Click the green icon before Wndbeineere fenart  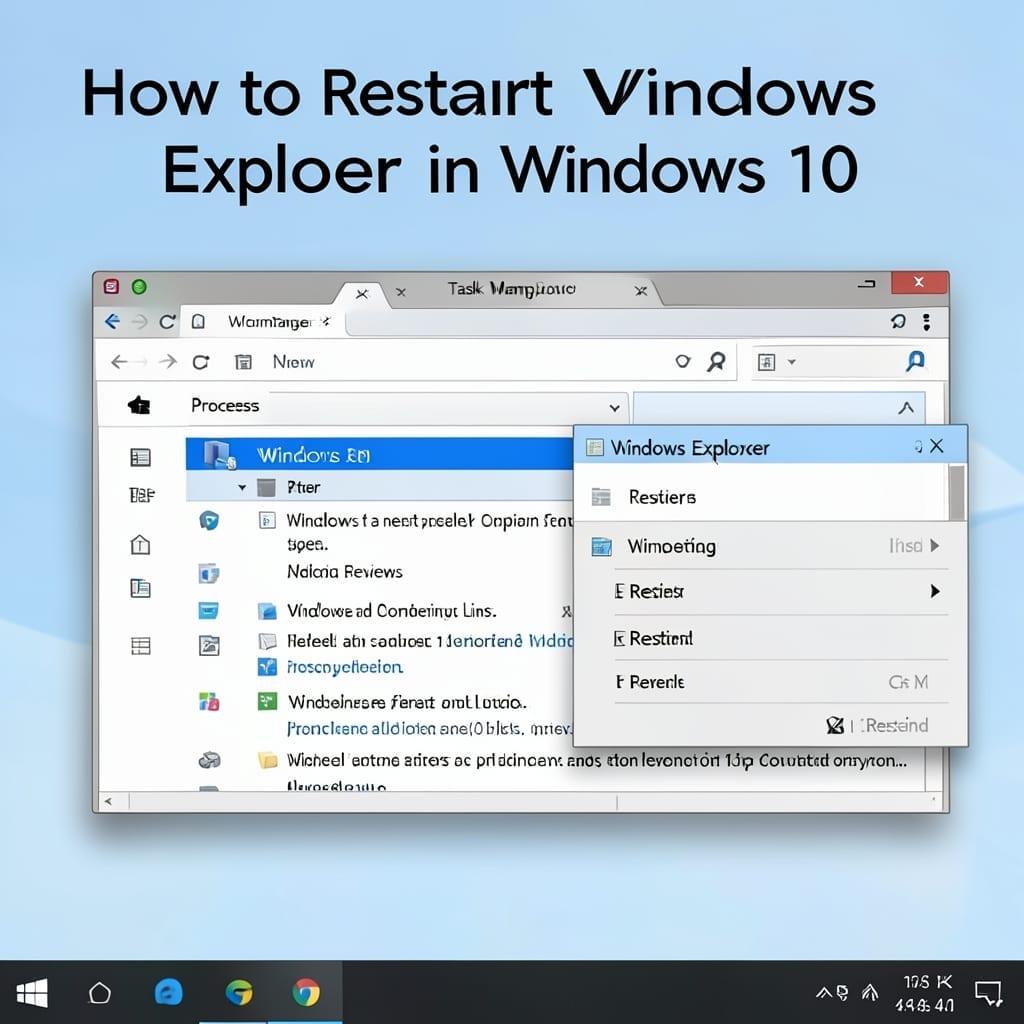[267, 701]
